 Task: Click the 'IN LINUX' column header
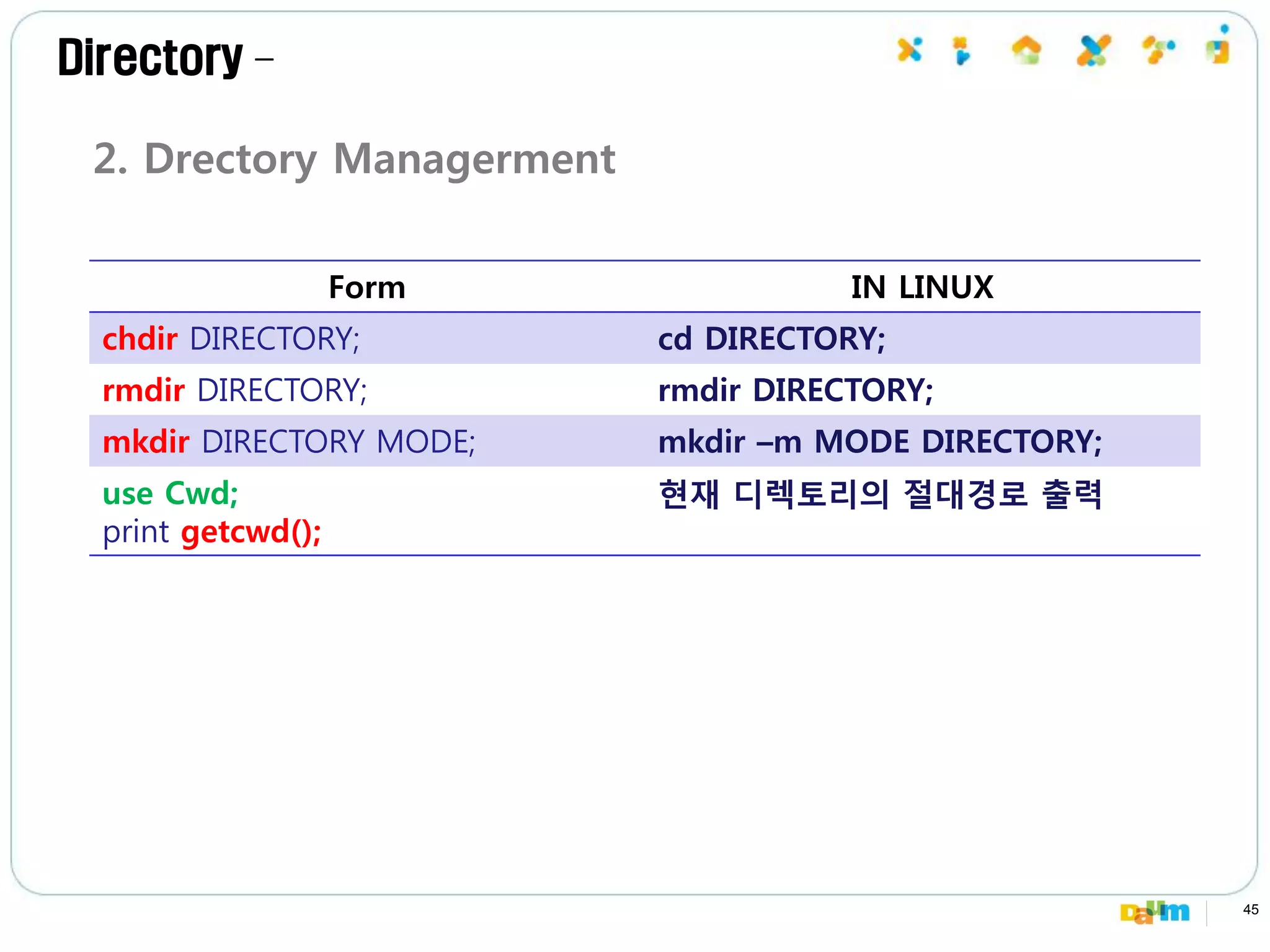(922, 288)
